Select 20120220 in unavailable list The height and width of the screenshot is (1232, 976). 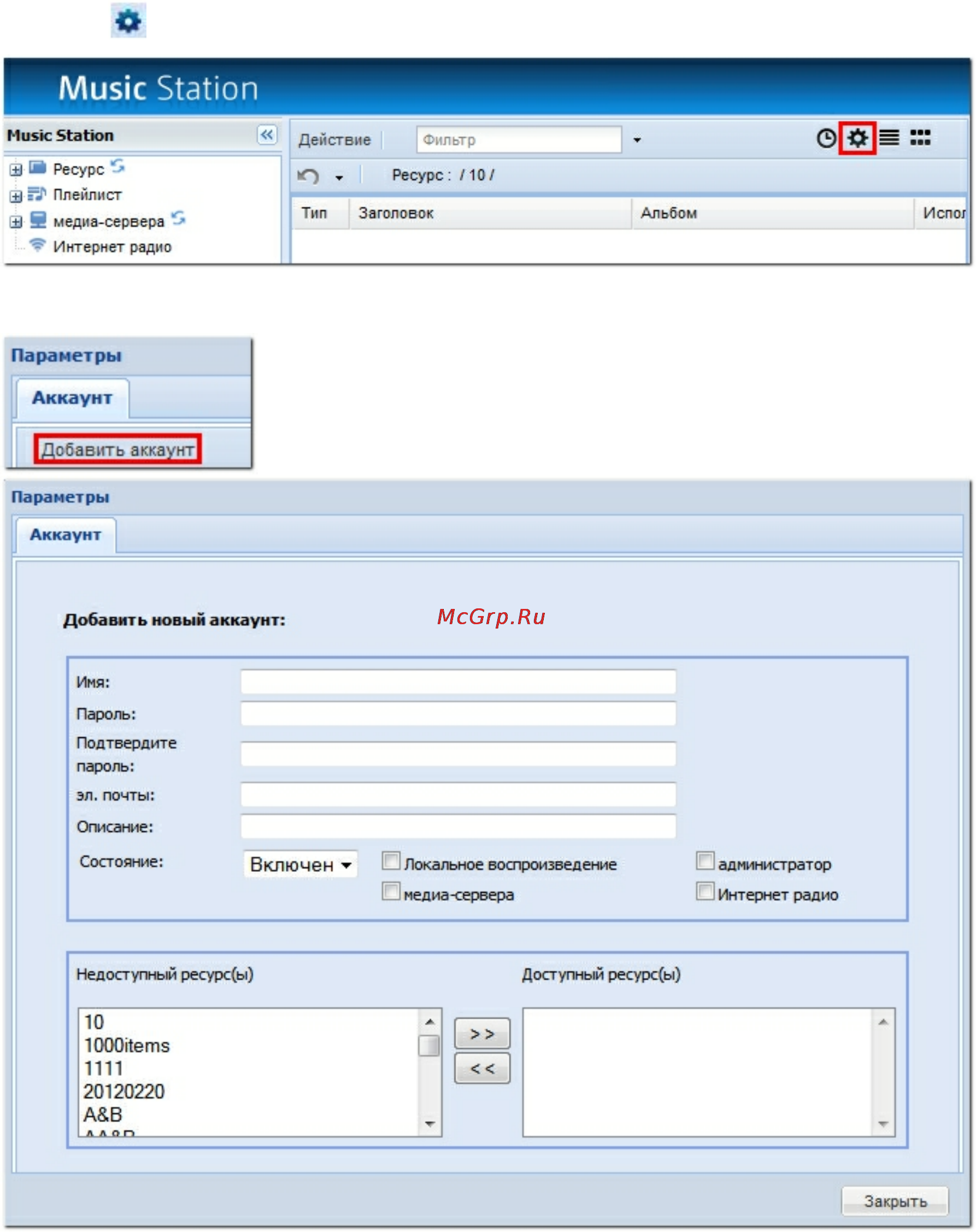[124, 1092]
